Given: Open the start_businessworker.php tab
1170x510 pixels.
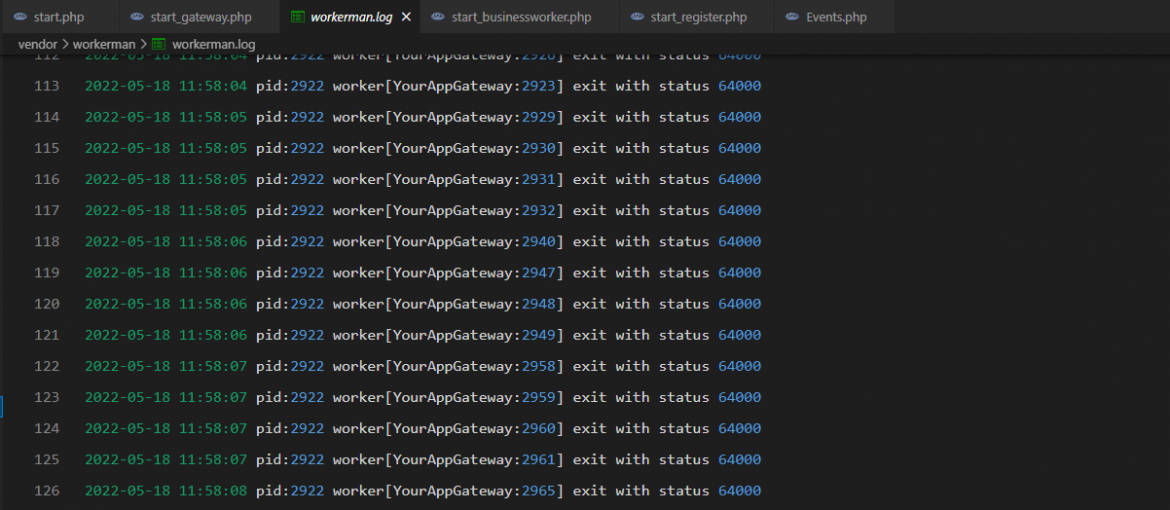Looking at the screenshot, I should pos(519,16).
